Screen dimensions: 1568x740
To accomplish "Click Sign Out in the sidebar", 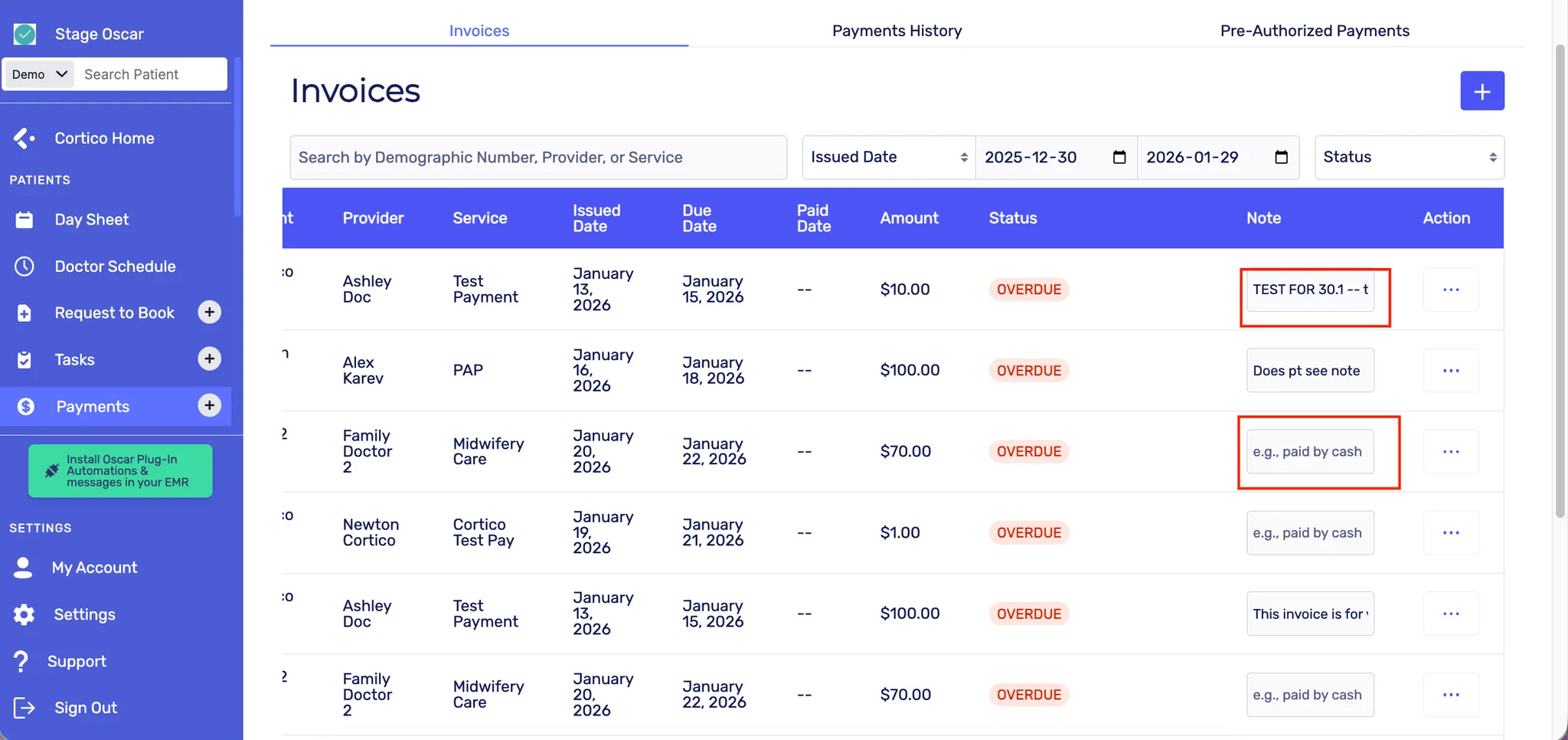I will (85, 708).
